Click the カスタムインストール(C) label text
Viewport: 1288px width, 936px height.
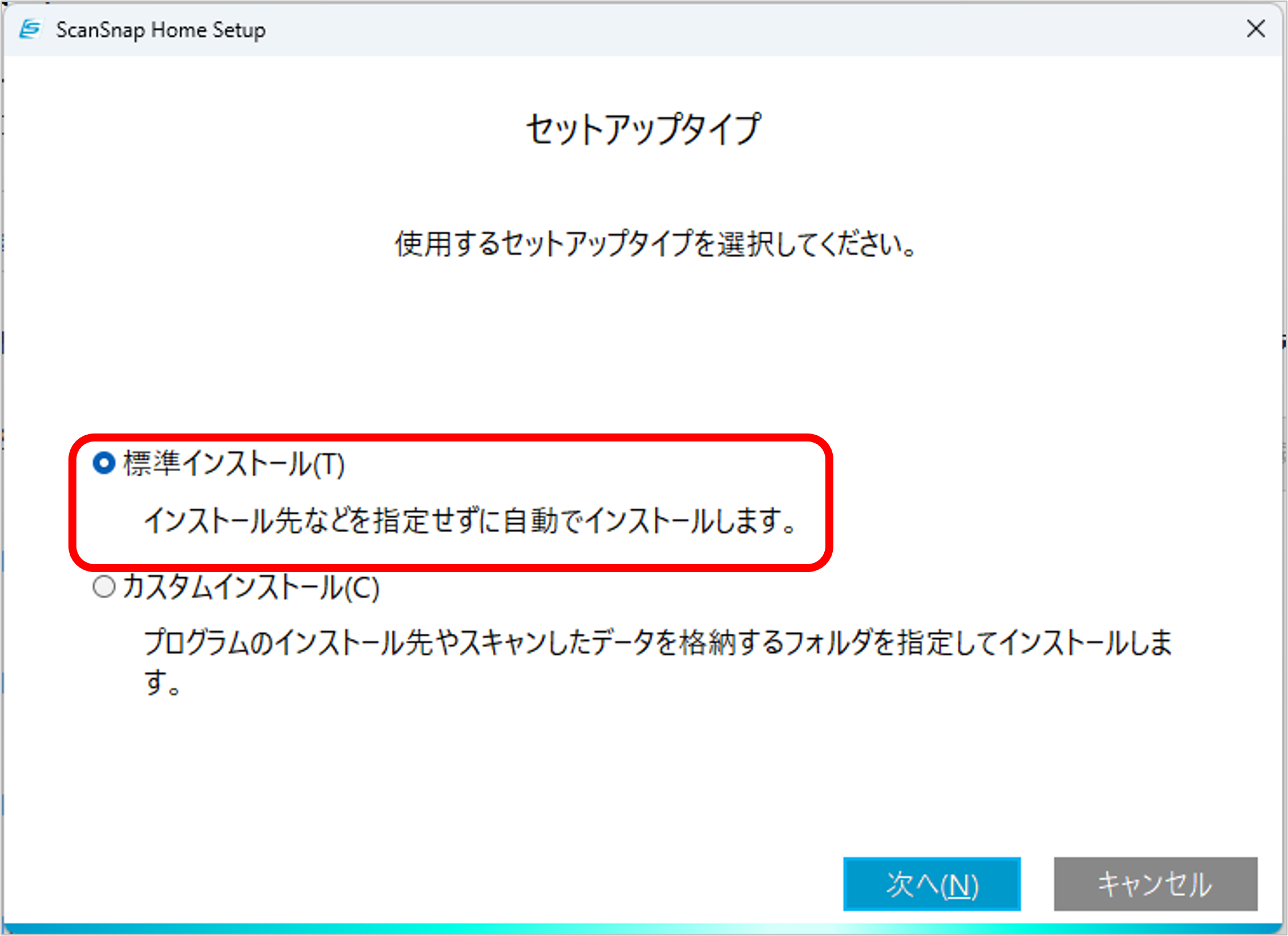251,587
